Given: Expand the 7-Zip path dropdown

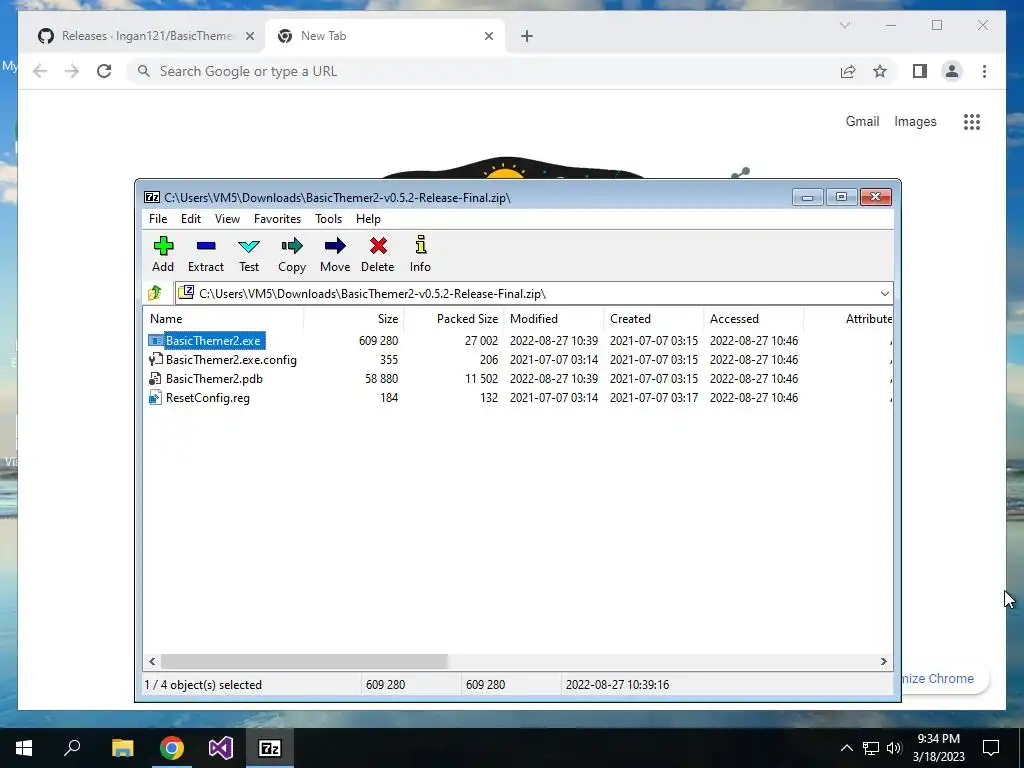Looking at the screenshot, I should coord(884,293).
